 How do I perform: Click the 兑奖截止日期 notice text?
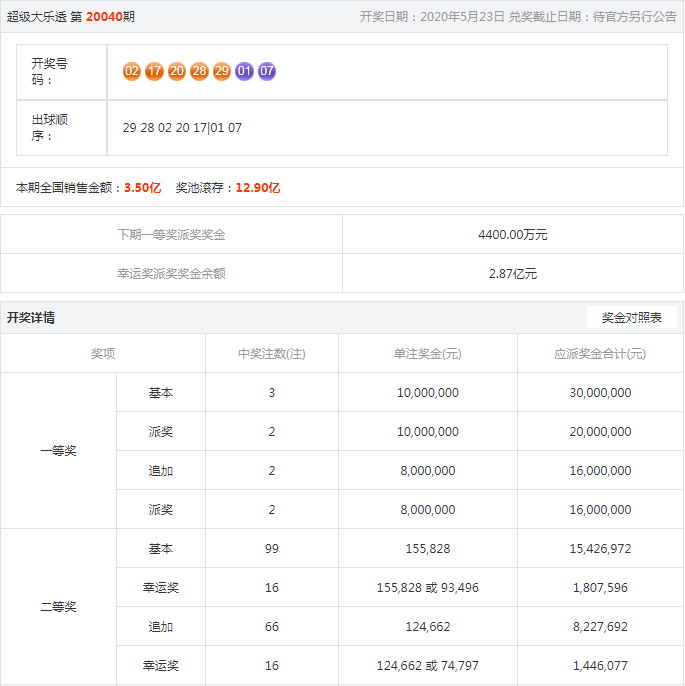point(593,17)
